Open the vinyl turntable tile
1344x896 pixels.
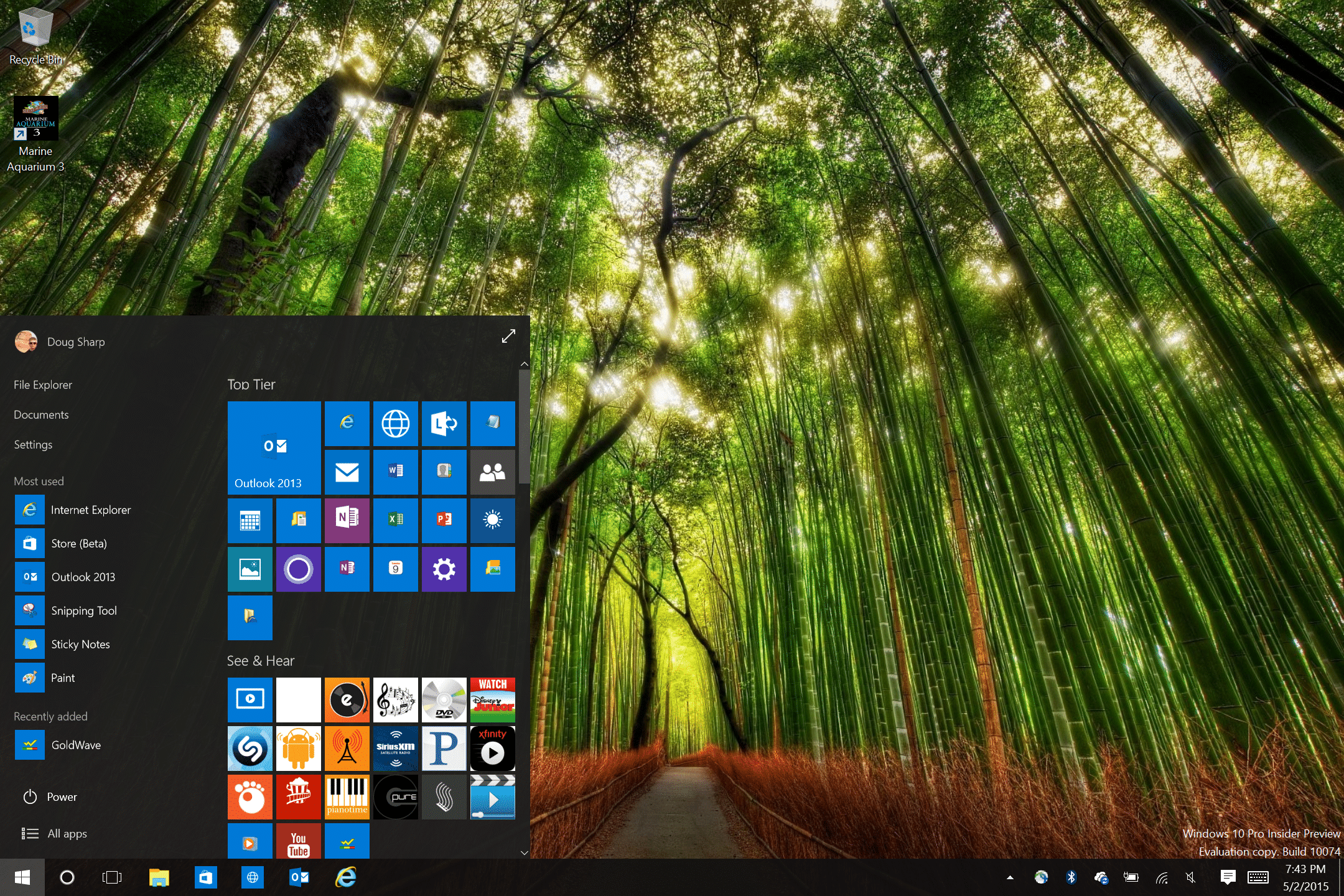[347, 700]
